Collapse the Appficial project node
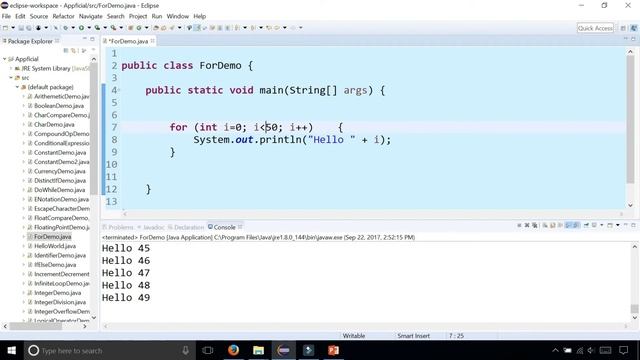 click(x=4, y=59)
